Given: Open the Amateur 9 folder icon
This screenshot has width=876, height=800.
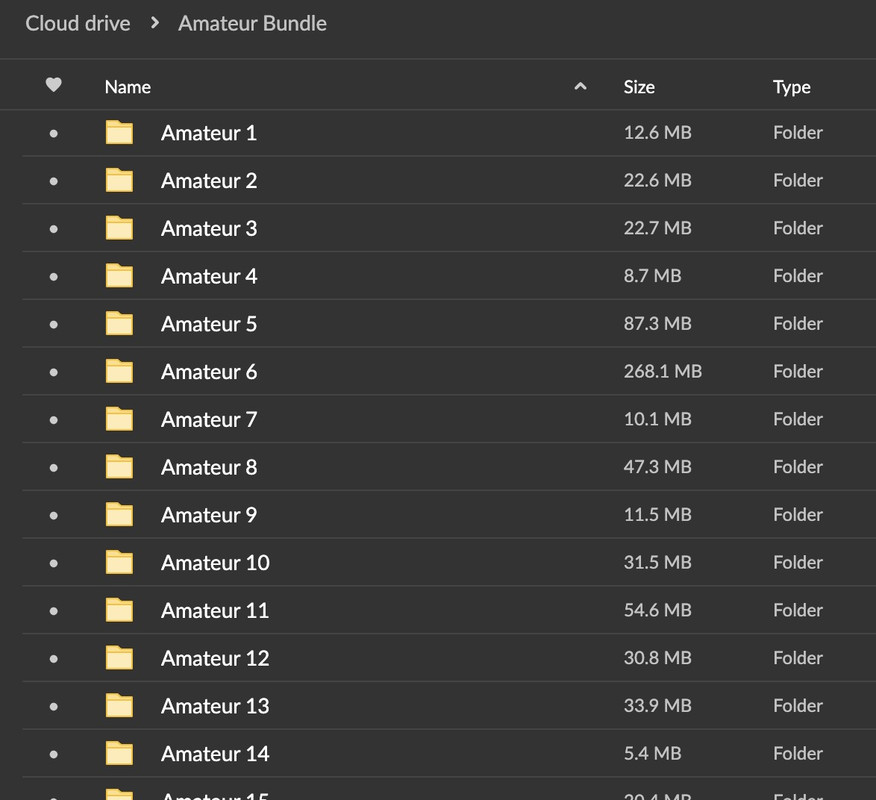Looking at the screenshot, I should (119, 515).
